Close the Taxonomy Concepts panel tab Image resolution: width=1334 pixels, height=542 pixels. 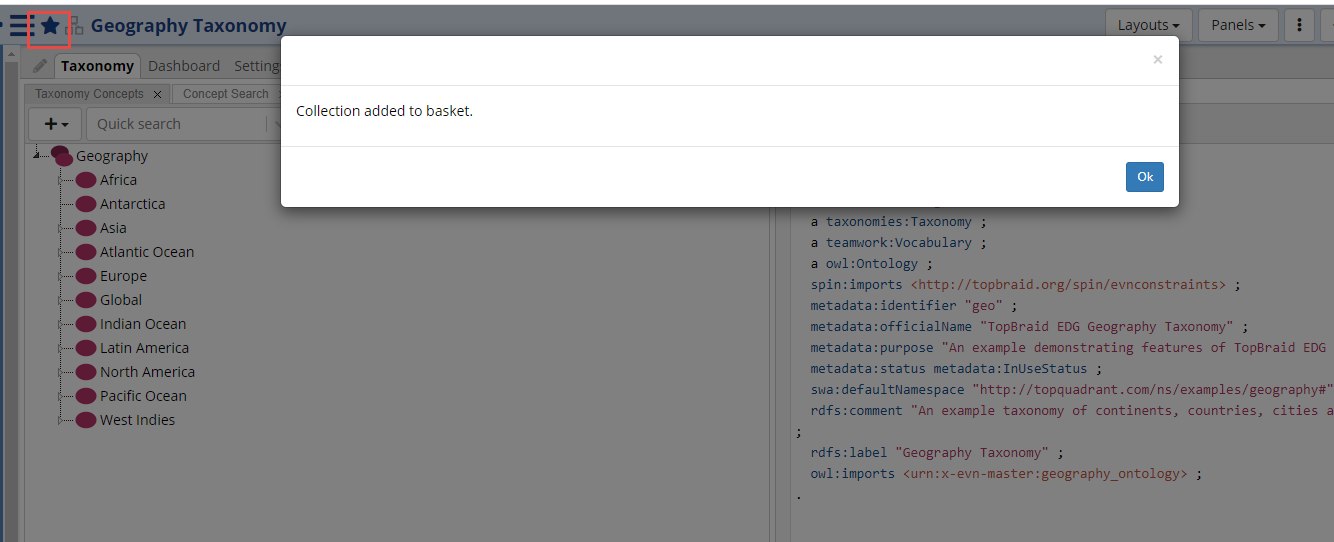click(x=157, y=94)
